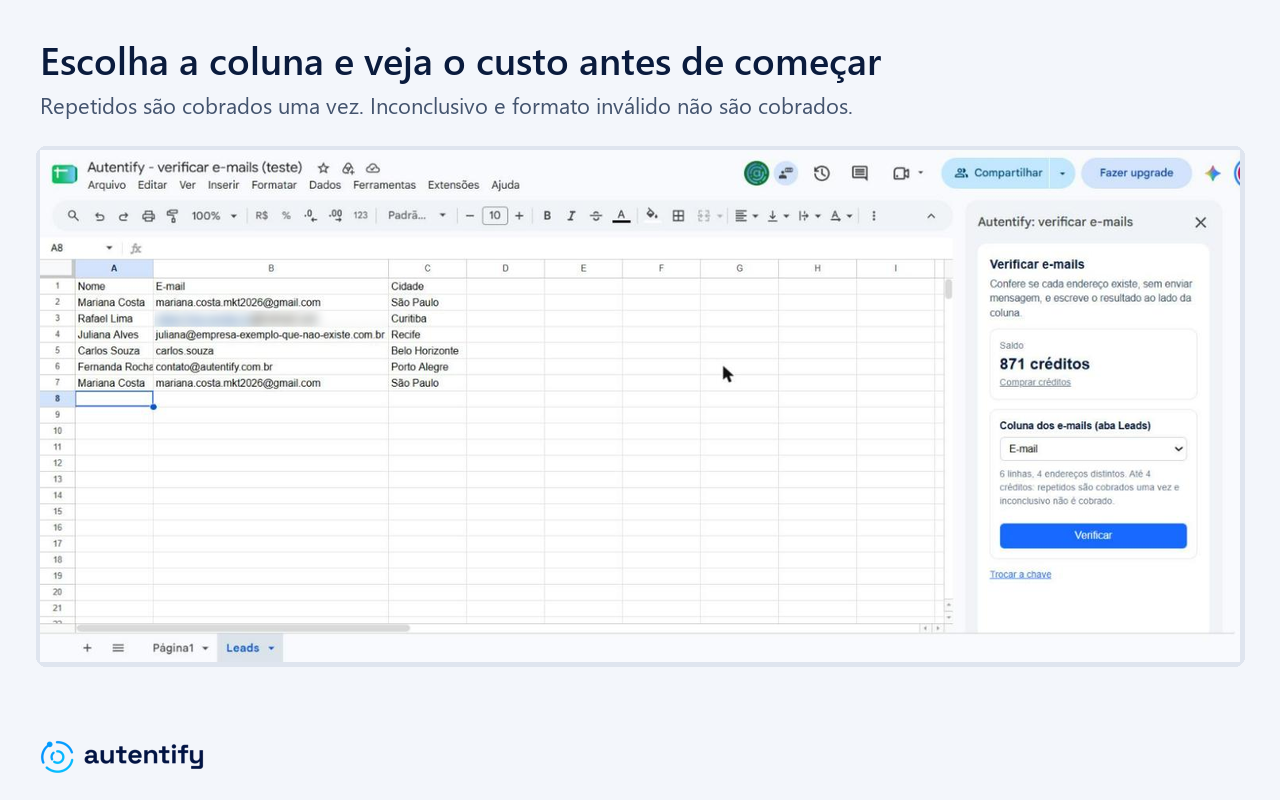Toggle bold formatting
Screen dimensions: 1280x800
(547, 215)
